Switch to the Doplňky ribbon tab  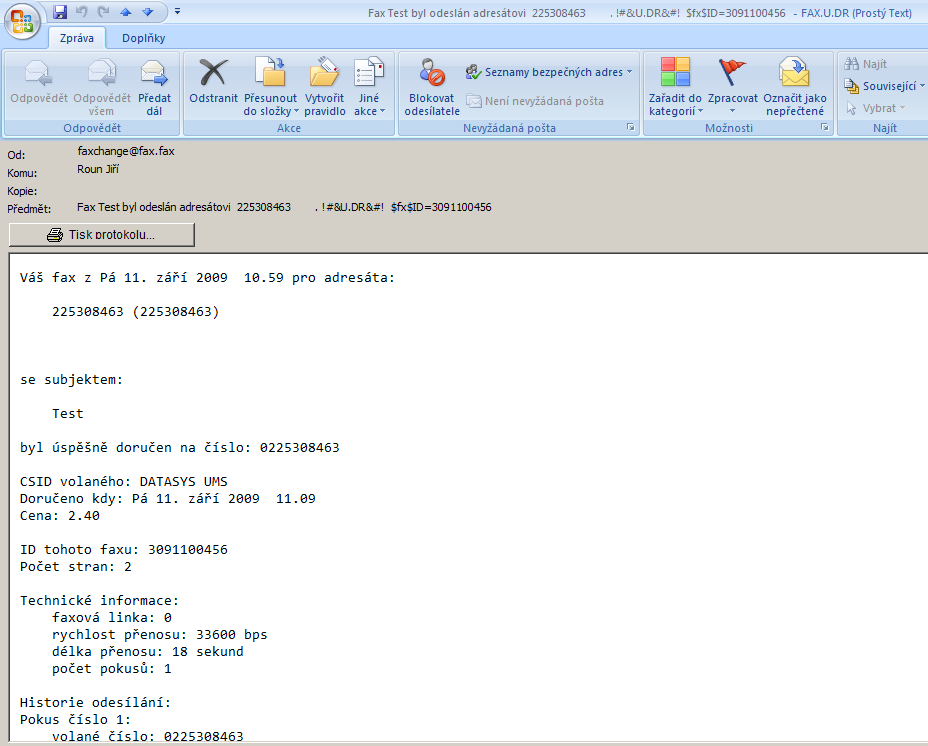pos(143,38)
